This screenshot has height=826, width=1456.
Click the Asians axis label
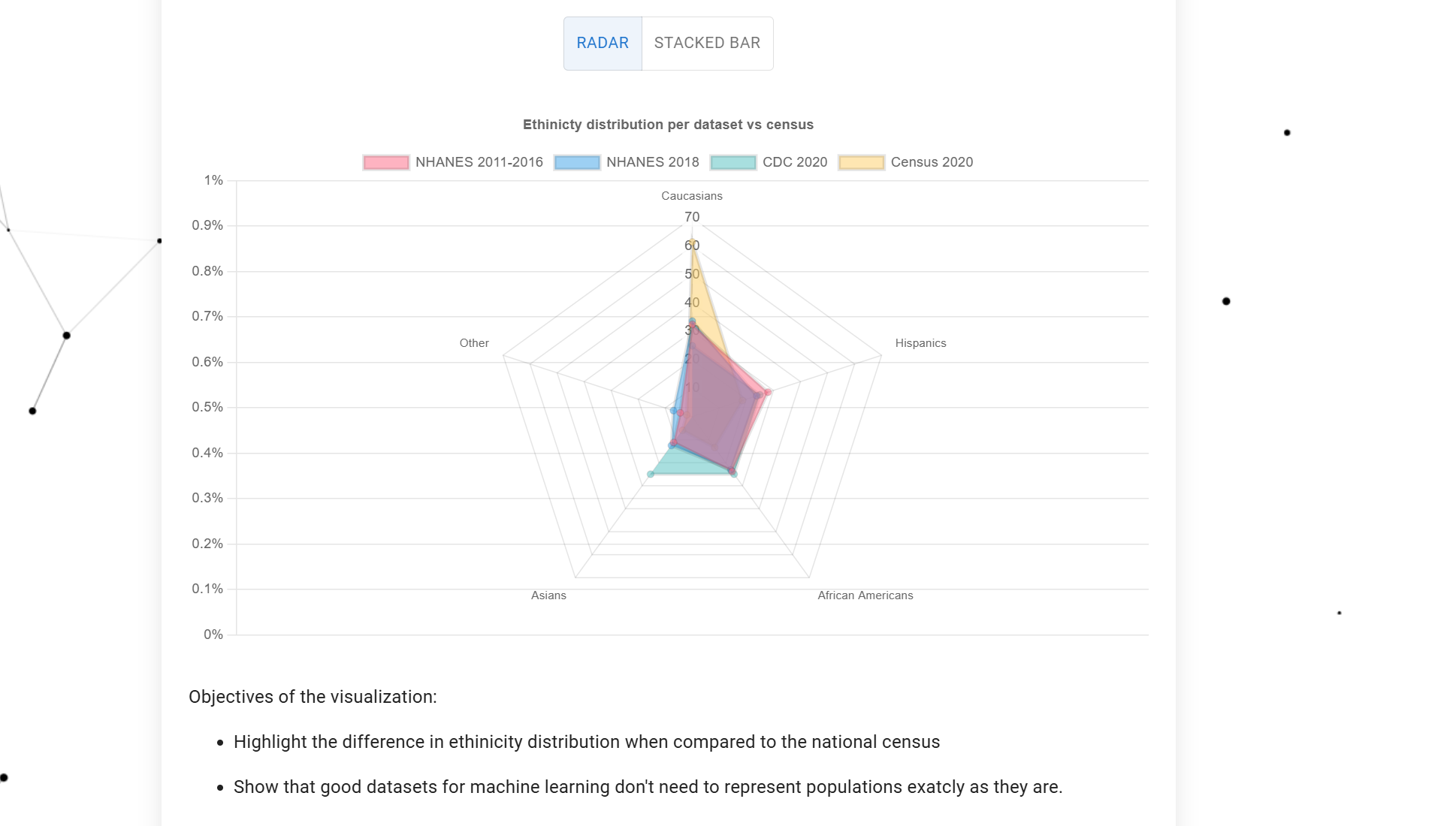(548, 595)
